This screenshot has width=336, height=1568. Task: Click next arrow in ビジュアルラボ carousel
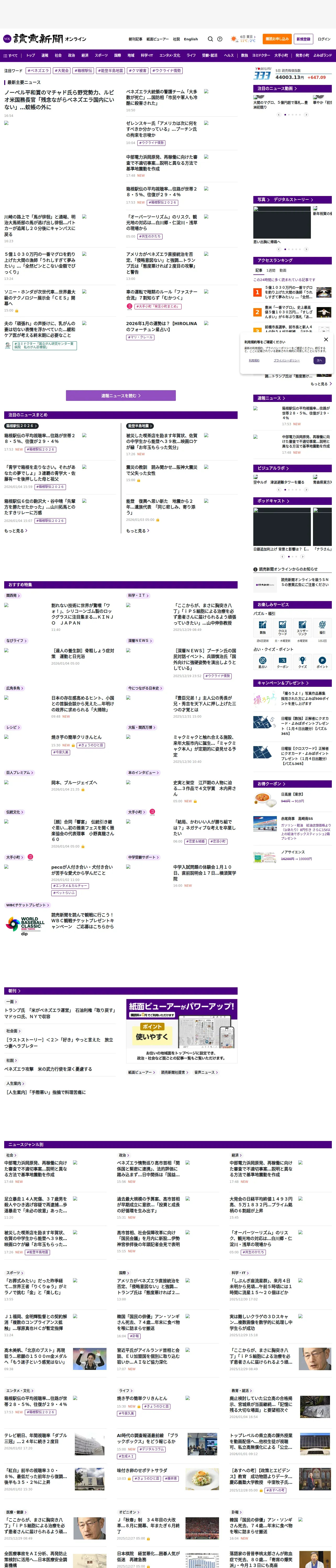(x=306, y=491)
